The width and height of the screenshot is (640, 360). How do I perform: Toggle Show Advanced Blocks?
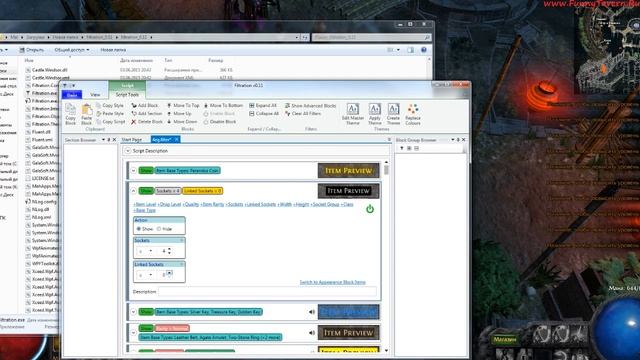(310, 105)
